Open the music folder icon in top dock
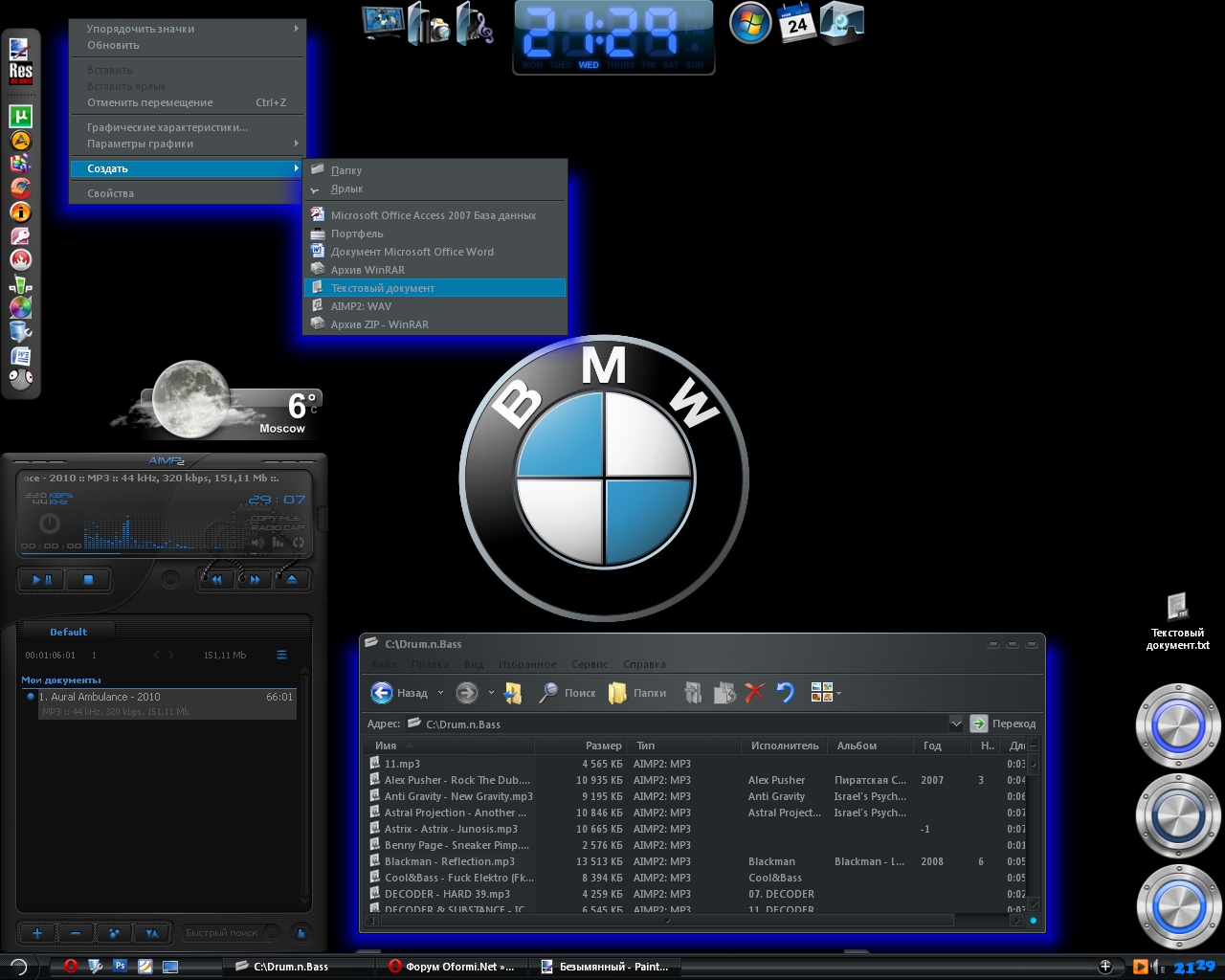Screen dimensions: 1225x980 [474, 23]
